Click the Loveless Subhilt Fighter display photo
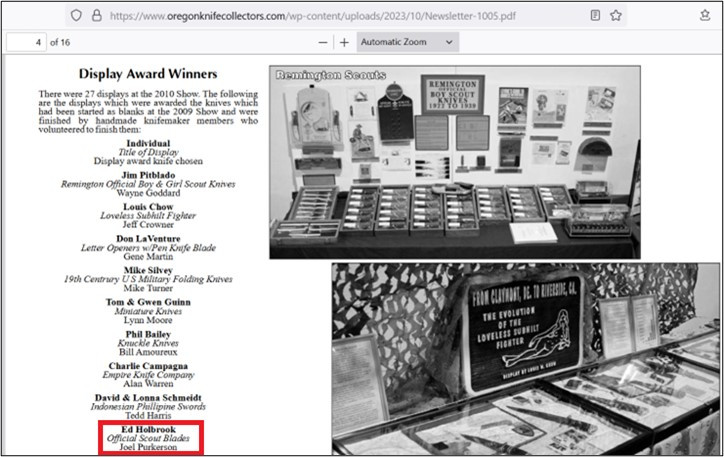Viewport: 724px width, 457px height. (x=525, y=359)
